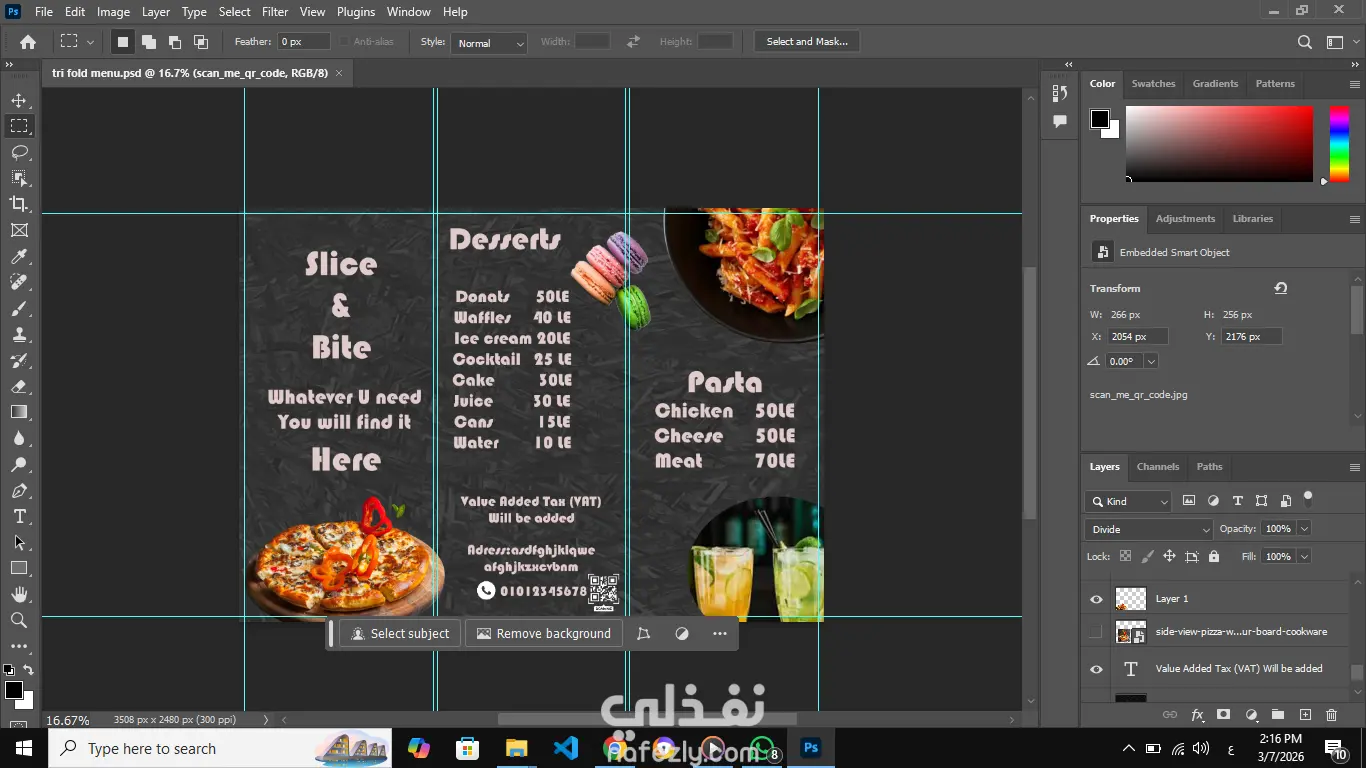This screenshot has width=1366, height=768.
Task: Select the Move tool
Action: tap(19, 100)
